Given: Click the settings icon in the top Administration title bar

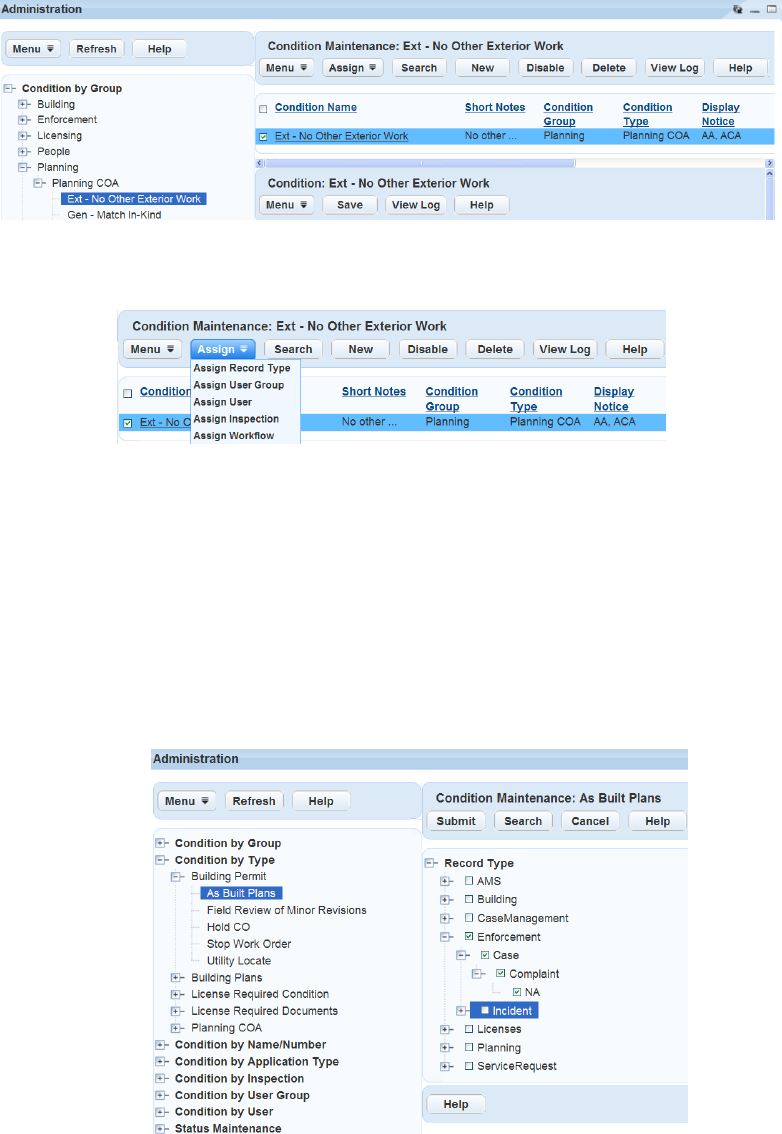Looking at the screenshot, I should click(x=737, y=9).
